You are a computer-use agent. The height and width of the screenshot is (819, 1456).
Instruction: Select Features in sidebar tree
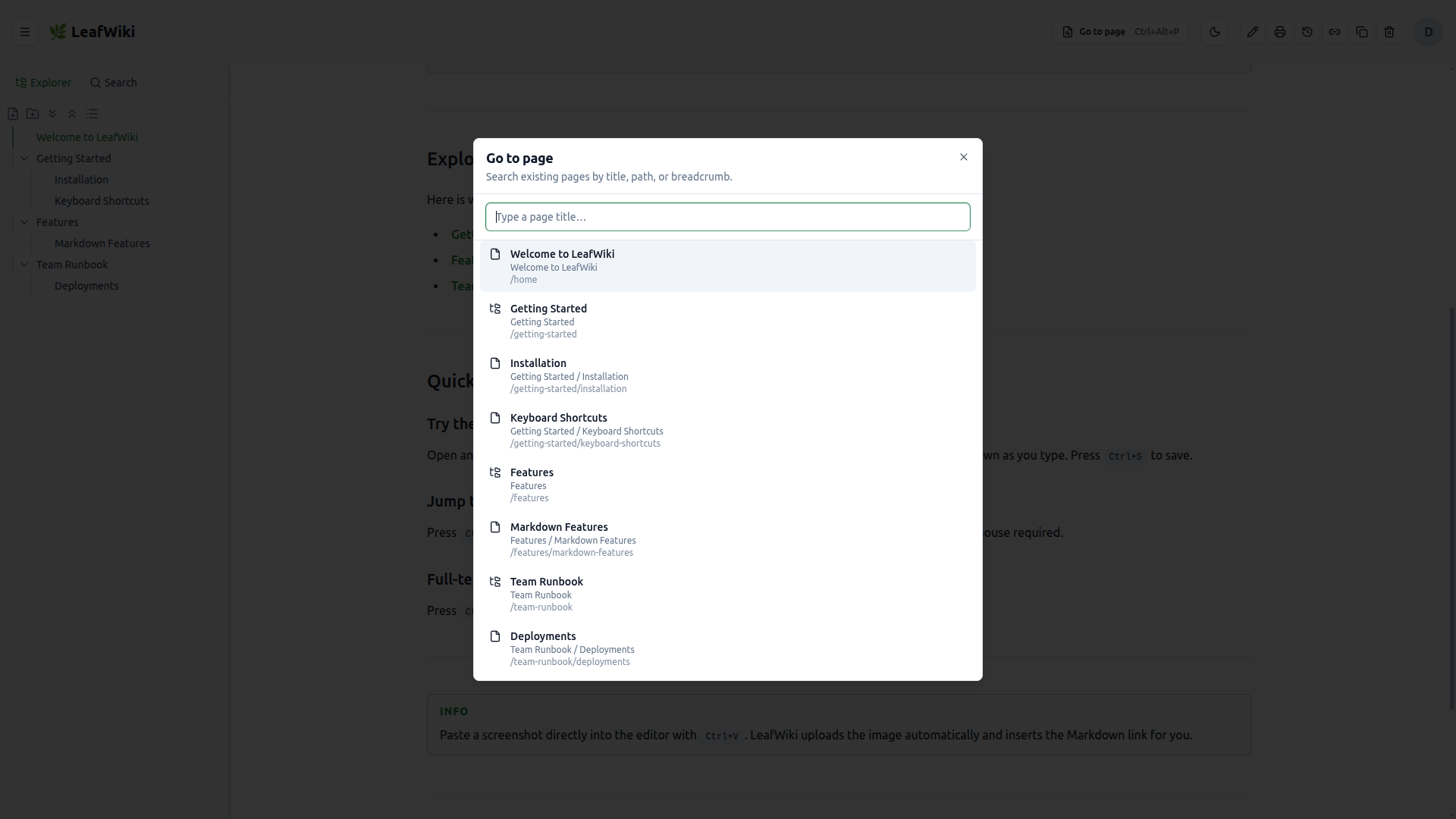pyautogui.click(x=58, y=222)
